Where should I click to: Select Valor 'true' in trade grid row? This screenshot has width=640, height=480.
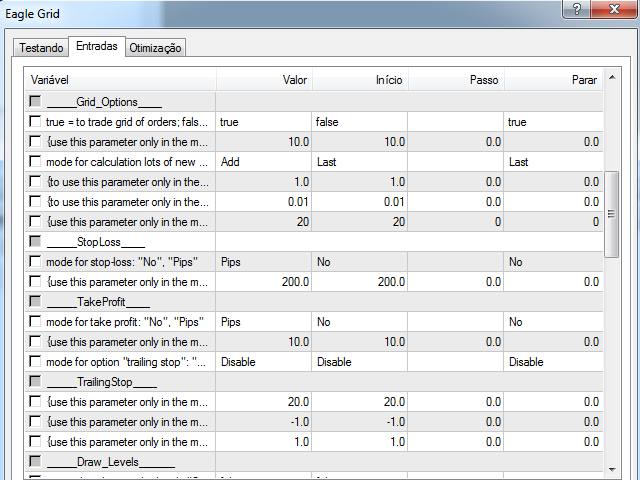(263, 122)
